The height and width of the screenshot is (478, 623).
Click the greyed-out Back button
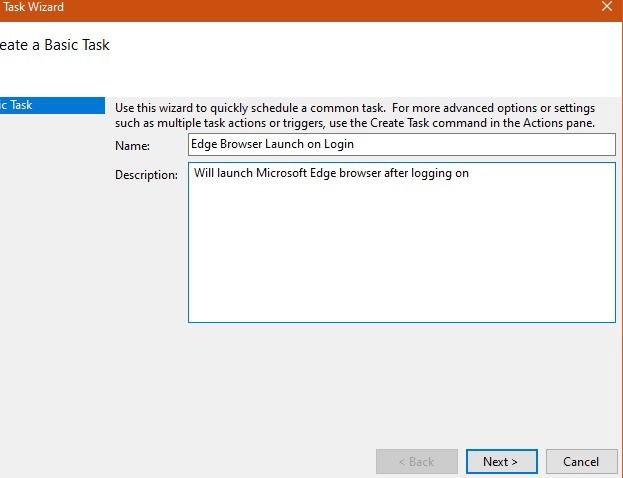416,461
